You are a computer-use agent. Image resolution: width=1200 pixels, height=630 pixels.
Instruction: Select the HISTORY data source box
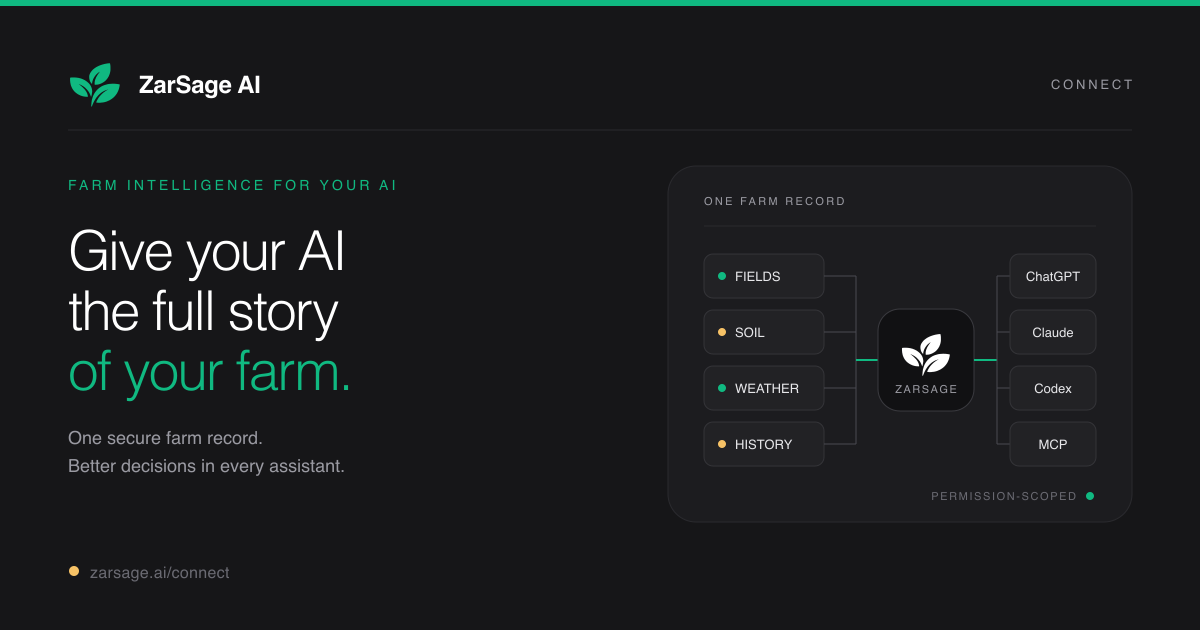[x=764, y=444]
